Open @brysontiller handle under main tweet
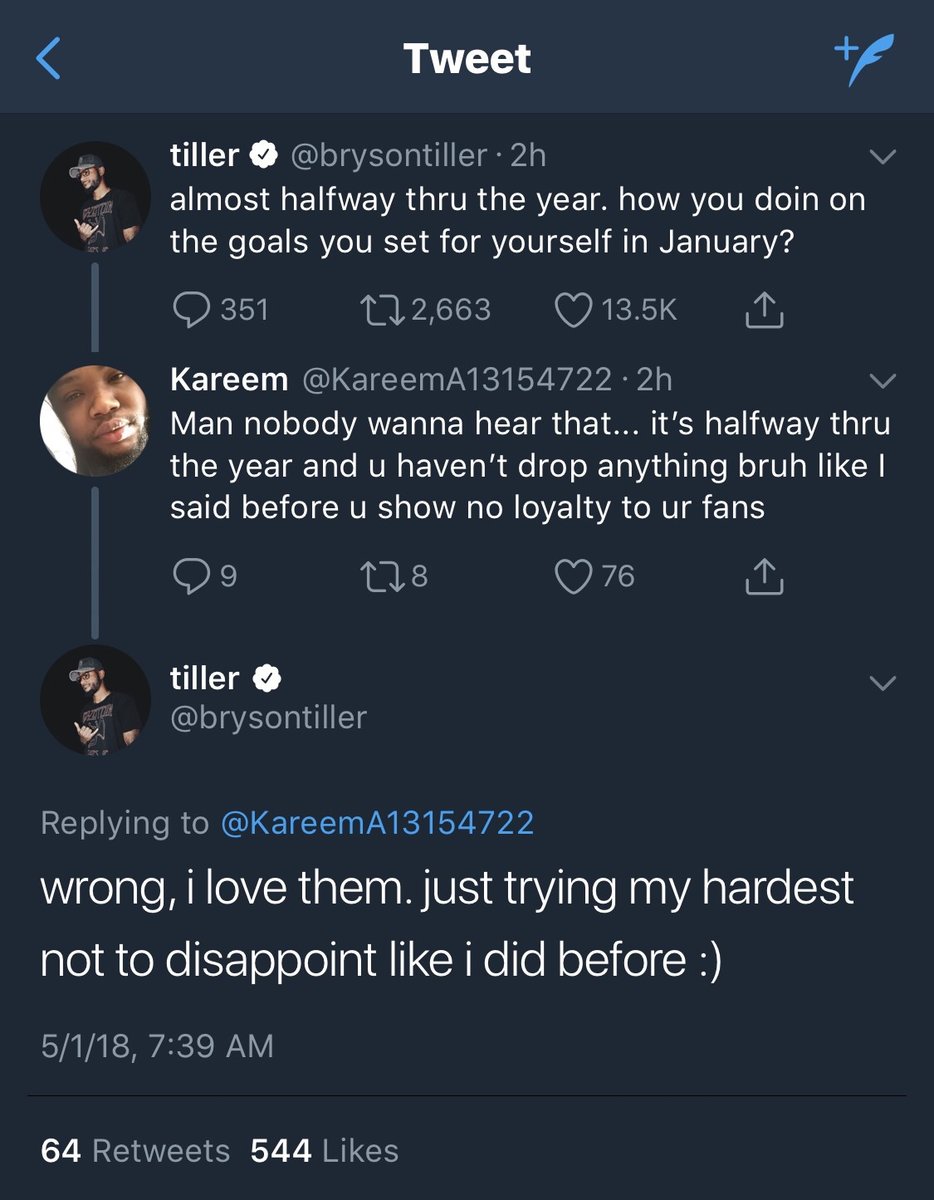 268,718
